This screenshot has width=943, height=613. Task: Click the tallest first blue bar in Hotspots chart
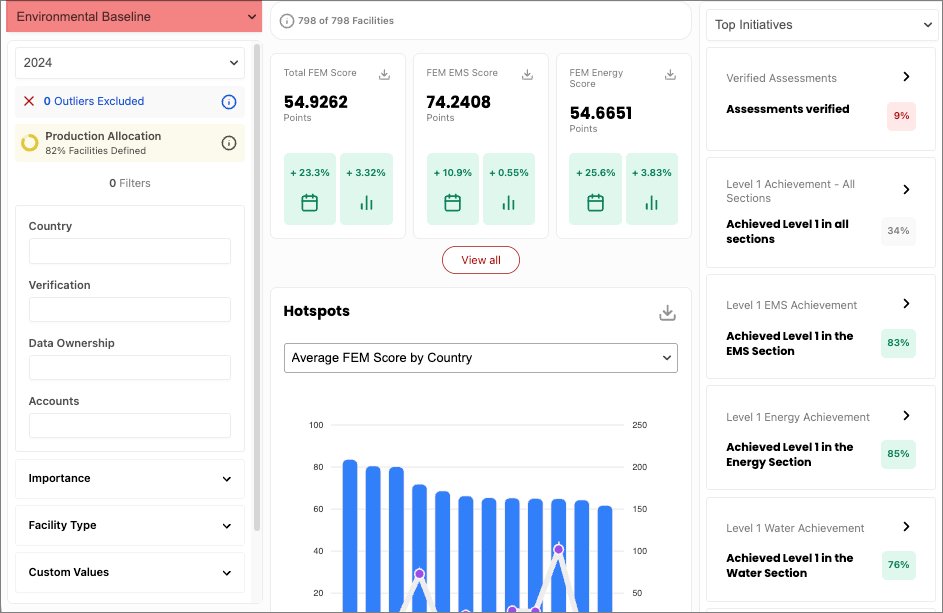[350, 536]
